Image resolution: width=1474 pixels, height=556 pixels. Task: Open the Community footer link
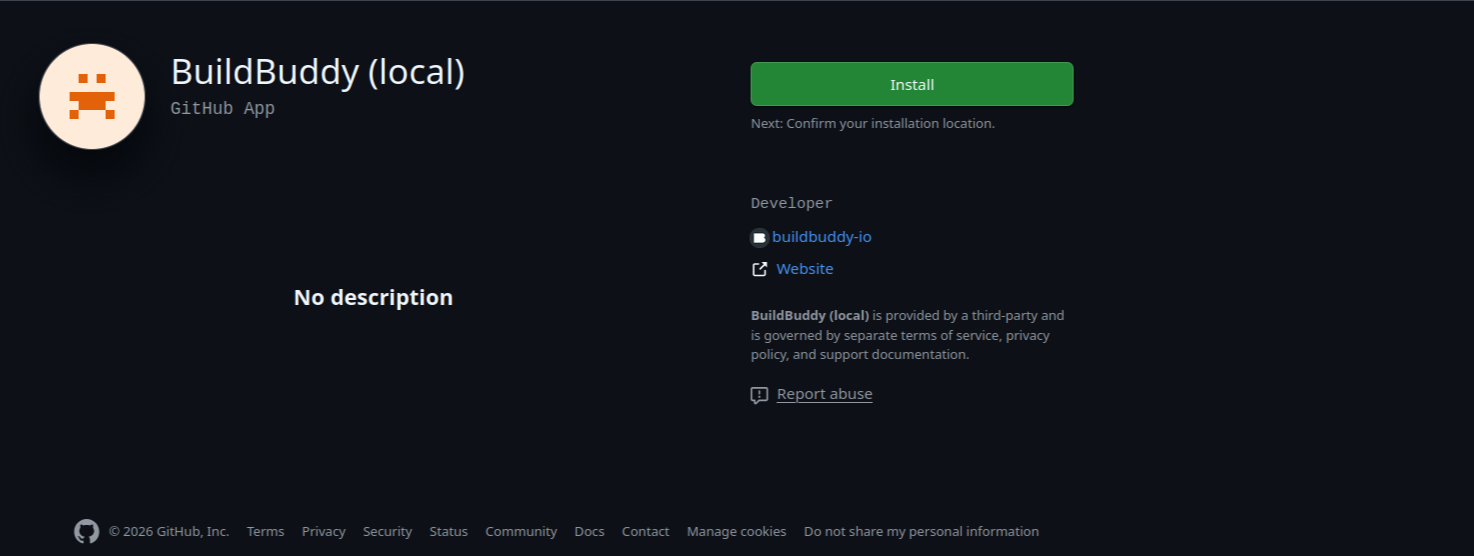521,531
